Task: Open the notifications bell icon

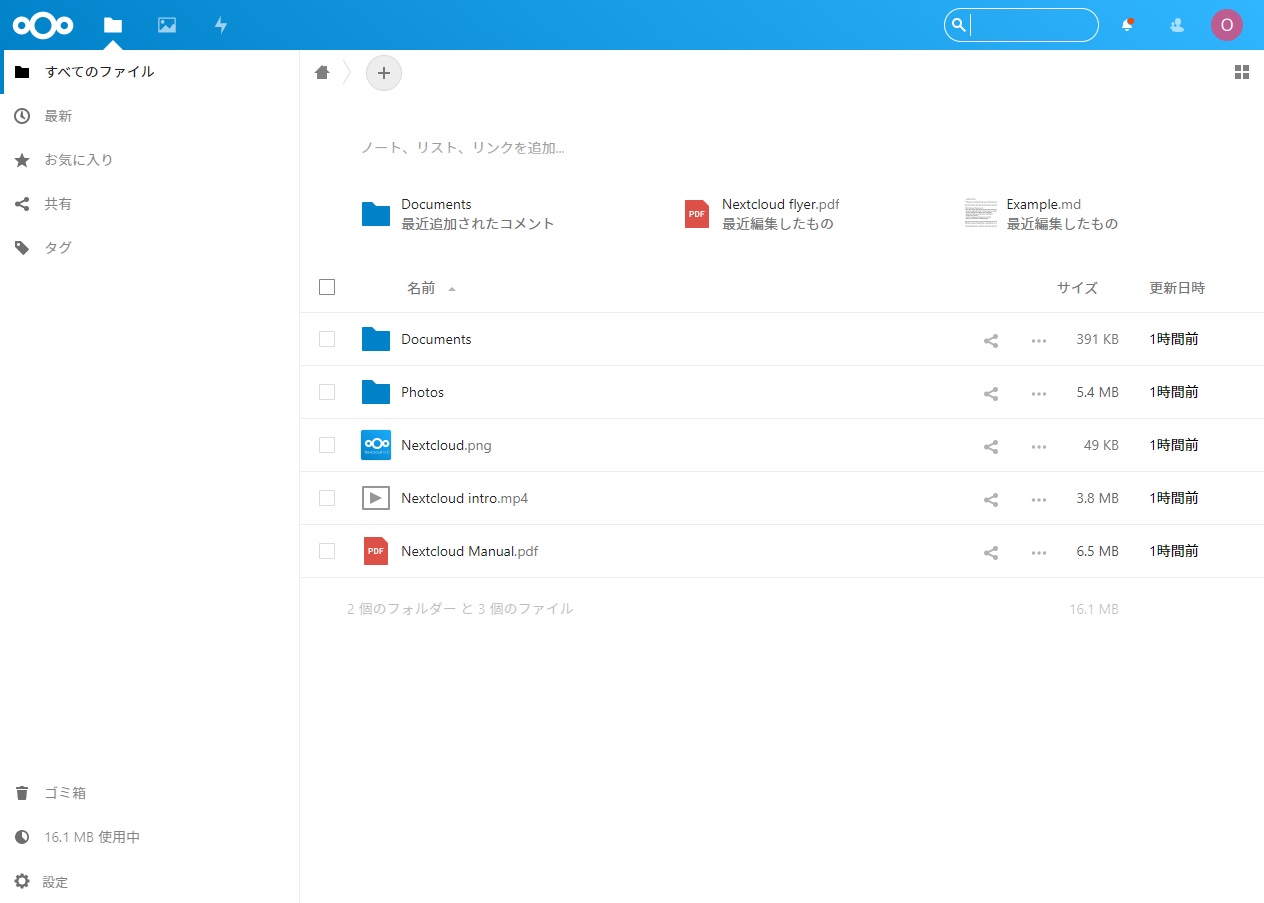Action: (1128, 25)
